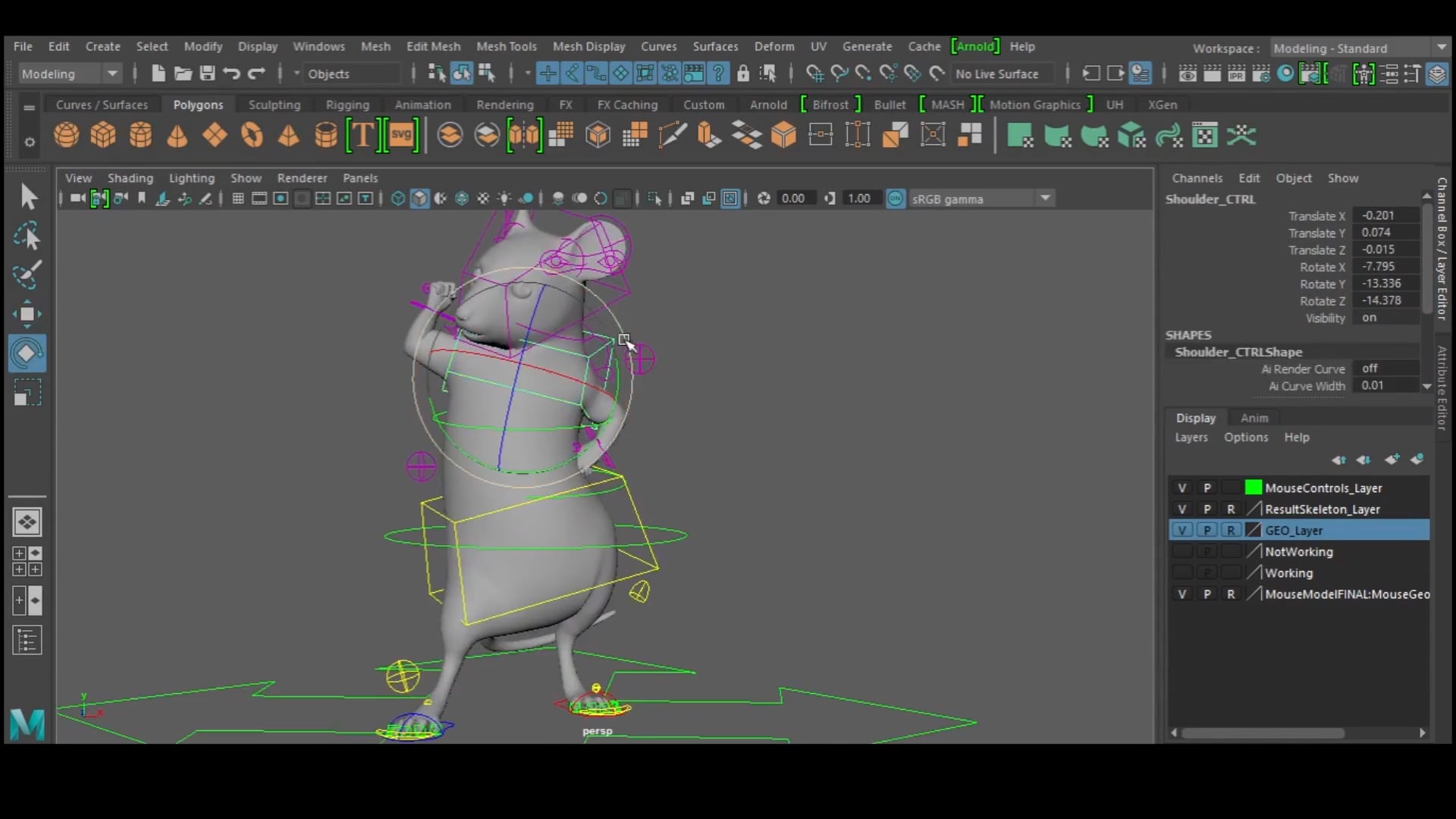Enable visibility for the NotWorking layer
1456x819 pixels.
(1181, 551)
